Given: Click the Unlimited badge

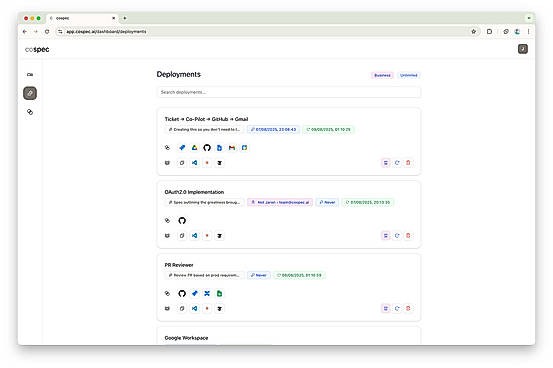Looking at the screenshot, I should click(409, 75).
